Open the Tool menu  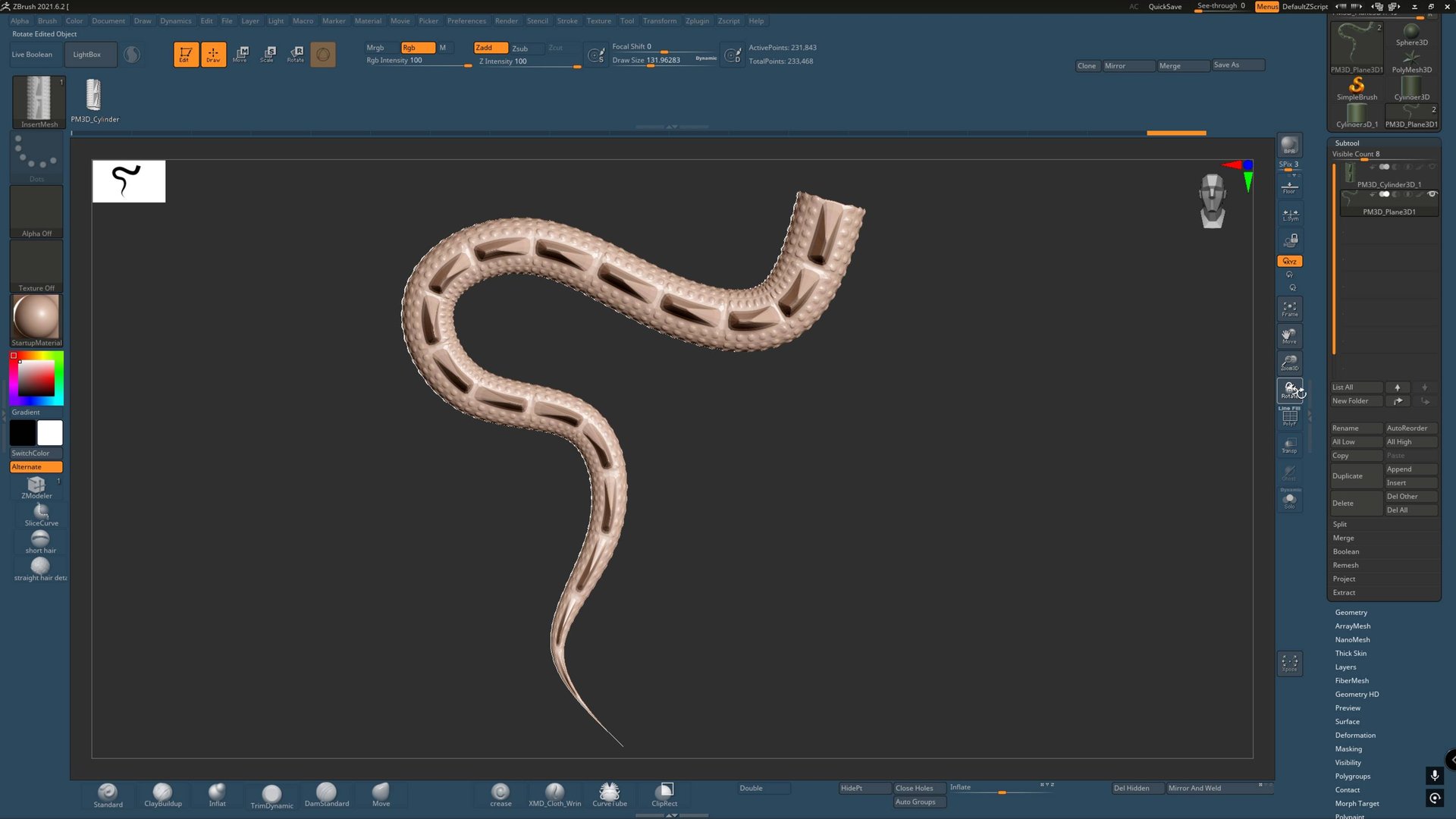pyautogui.click(x=627, y=20)
